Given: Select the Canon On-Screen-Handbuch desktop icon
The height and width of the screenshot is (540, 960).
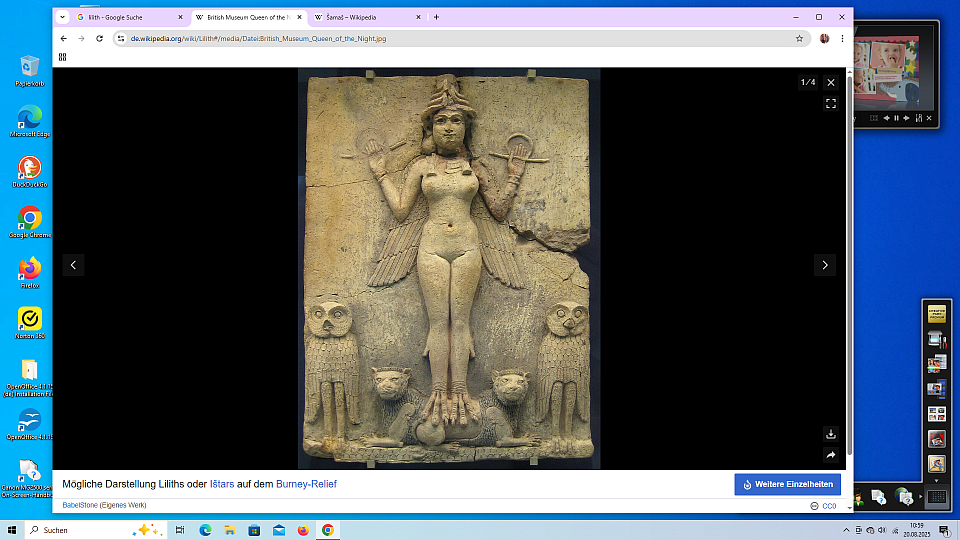Looking at the screenshot, I should (28, 479).
